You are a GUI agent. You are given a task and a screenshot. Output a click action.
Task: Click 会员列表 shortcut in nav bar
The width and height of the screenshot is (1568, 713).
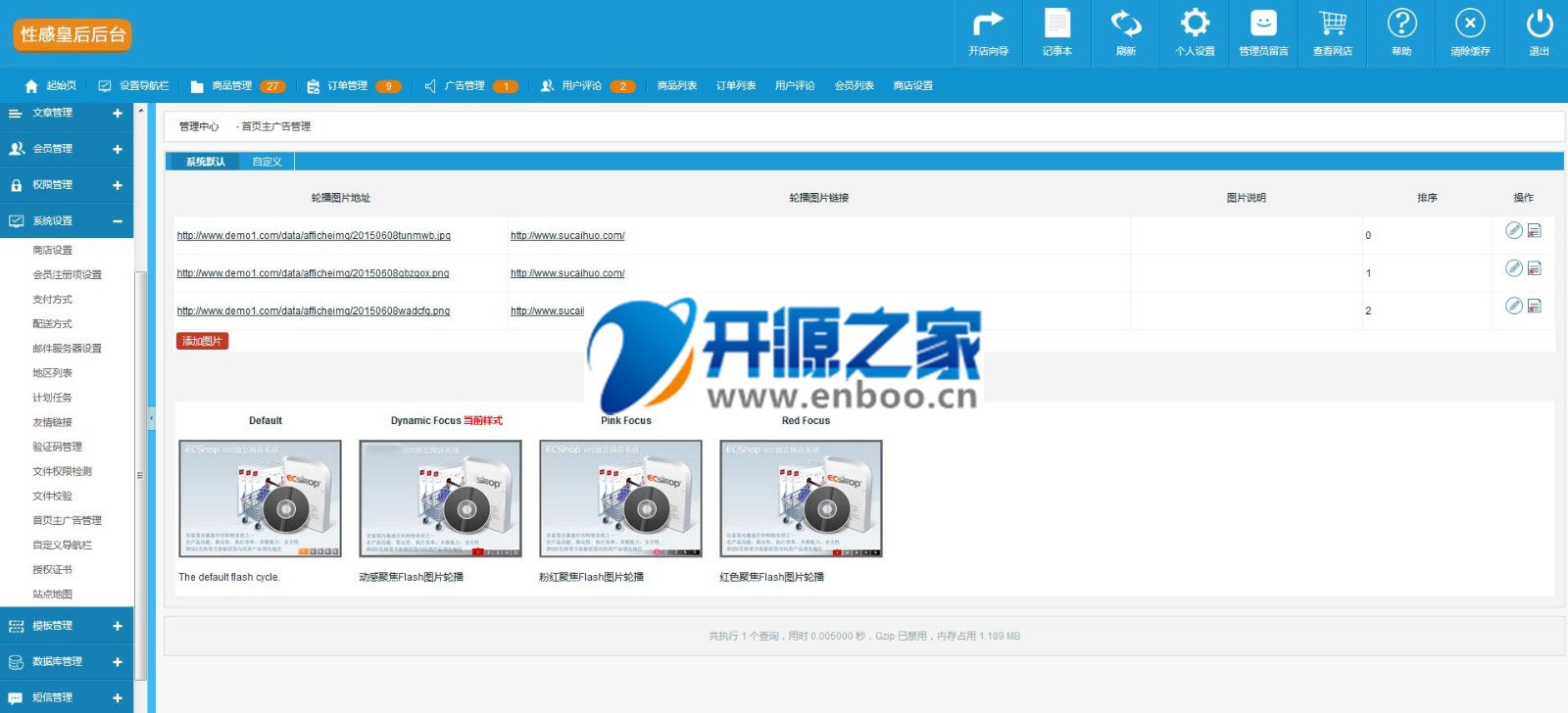(855, 86)
